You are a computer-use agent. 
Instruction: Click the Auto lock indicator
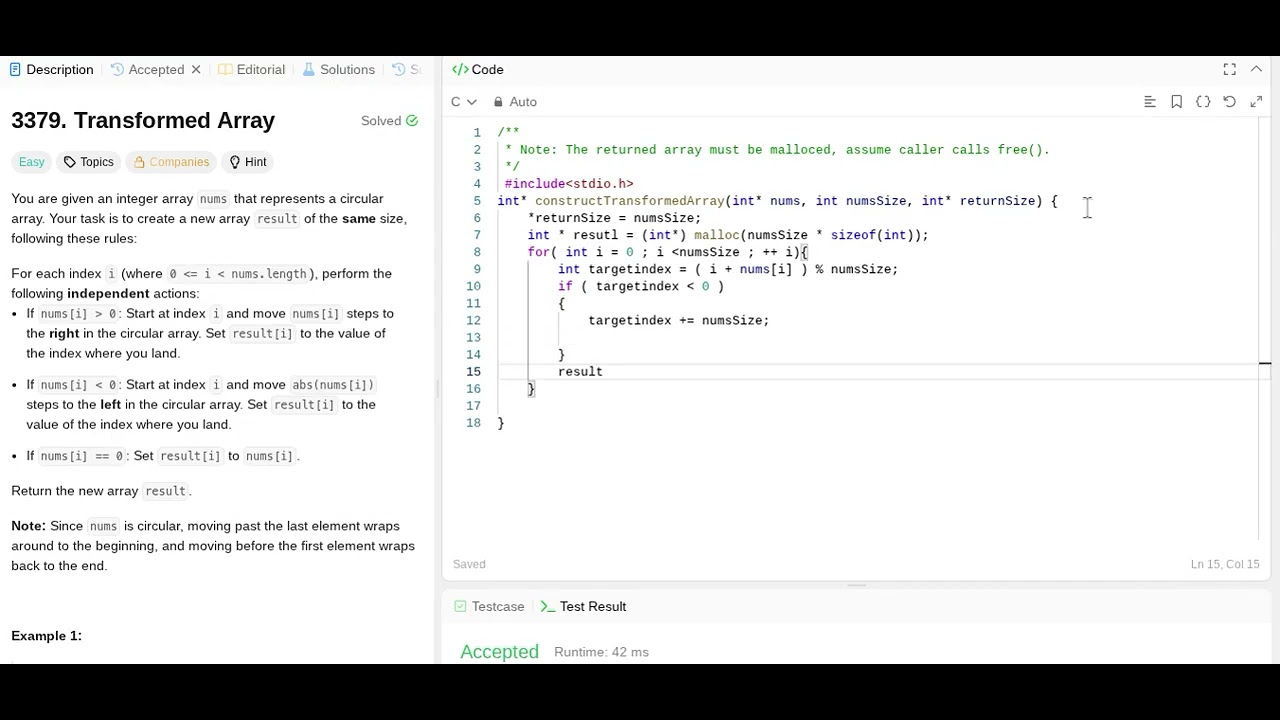tap(515, 102)
